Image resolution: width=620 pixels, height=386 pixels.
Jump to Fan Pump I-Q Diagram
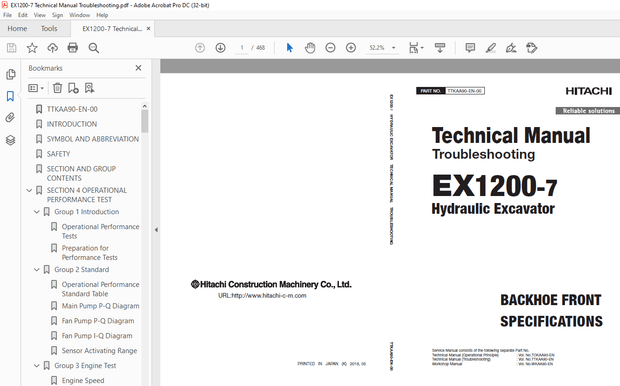point(97,336)
